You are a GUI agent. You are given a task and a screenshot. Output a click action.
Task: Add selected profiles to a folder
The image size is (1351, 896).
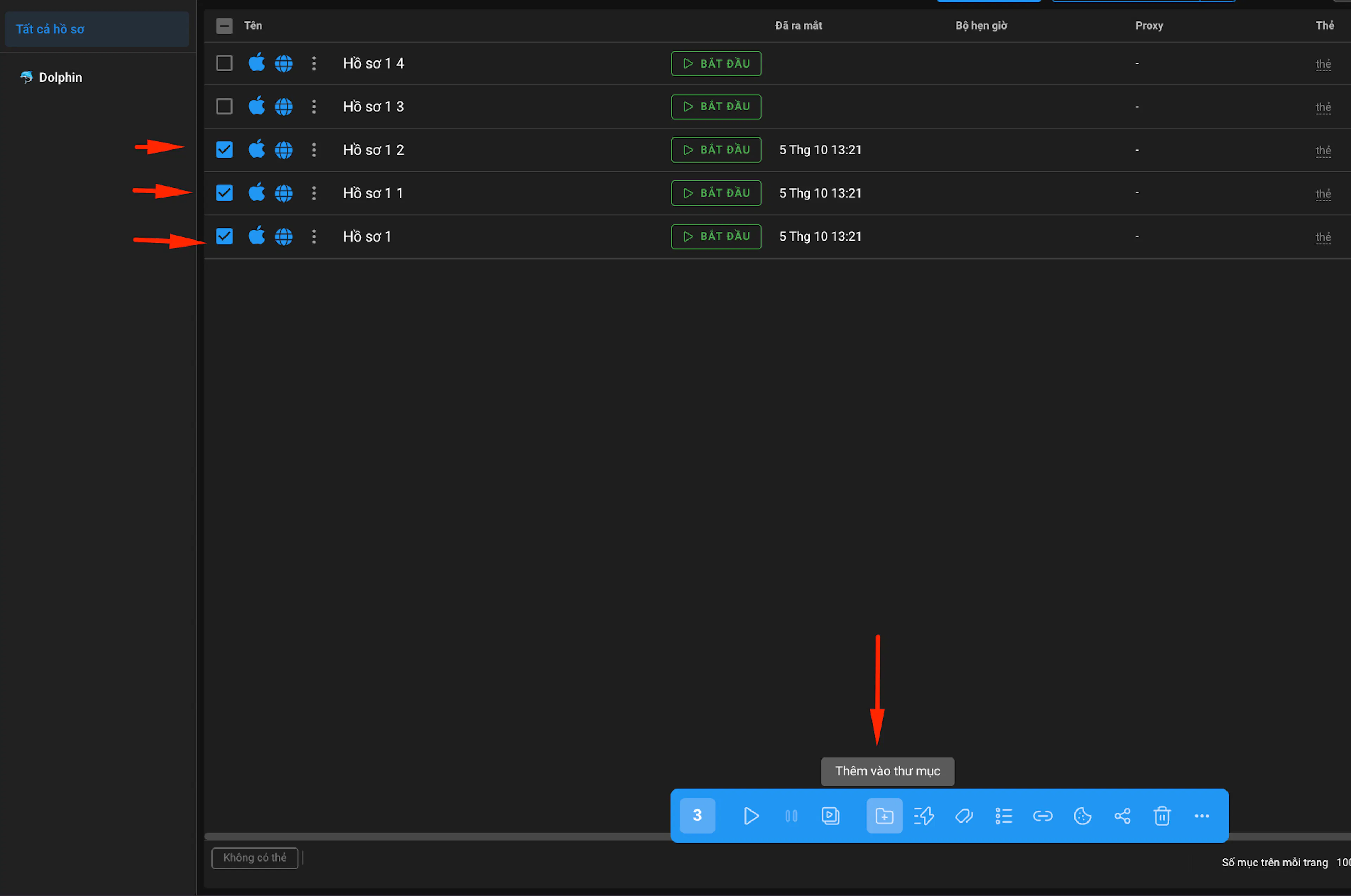(884, 815)
